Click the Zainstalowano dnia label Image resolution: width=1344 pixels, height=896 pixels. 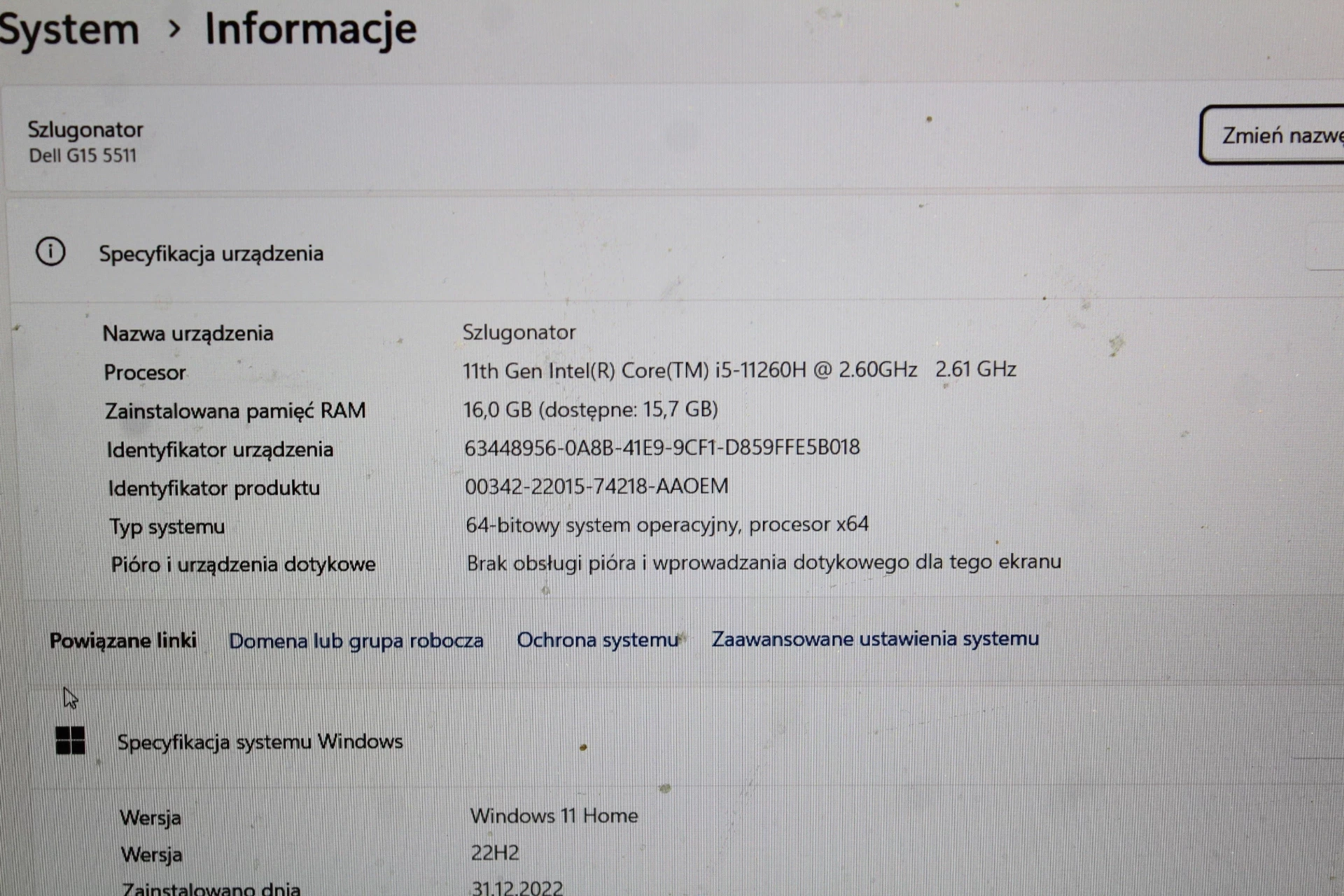click(x=211, y=889)
